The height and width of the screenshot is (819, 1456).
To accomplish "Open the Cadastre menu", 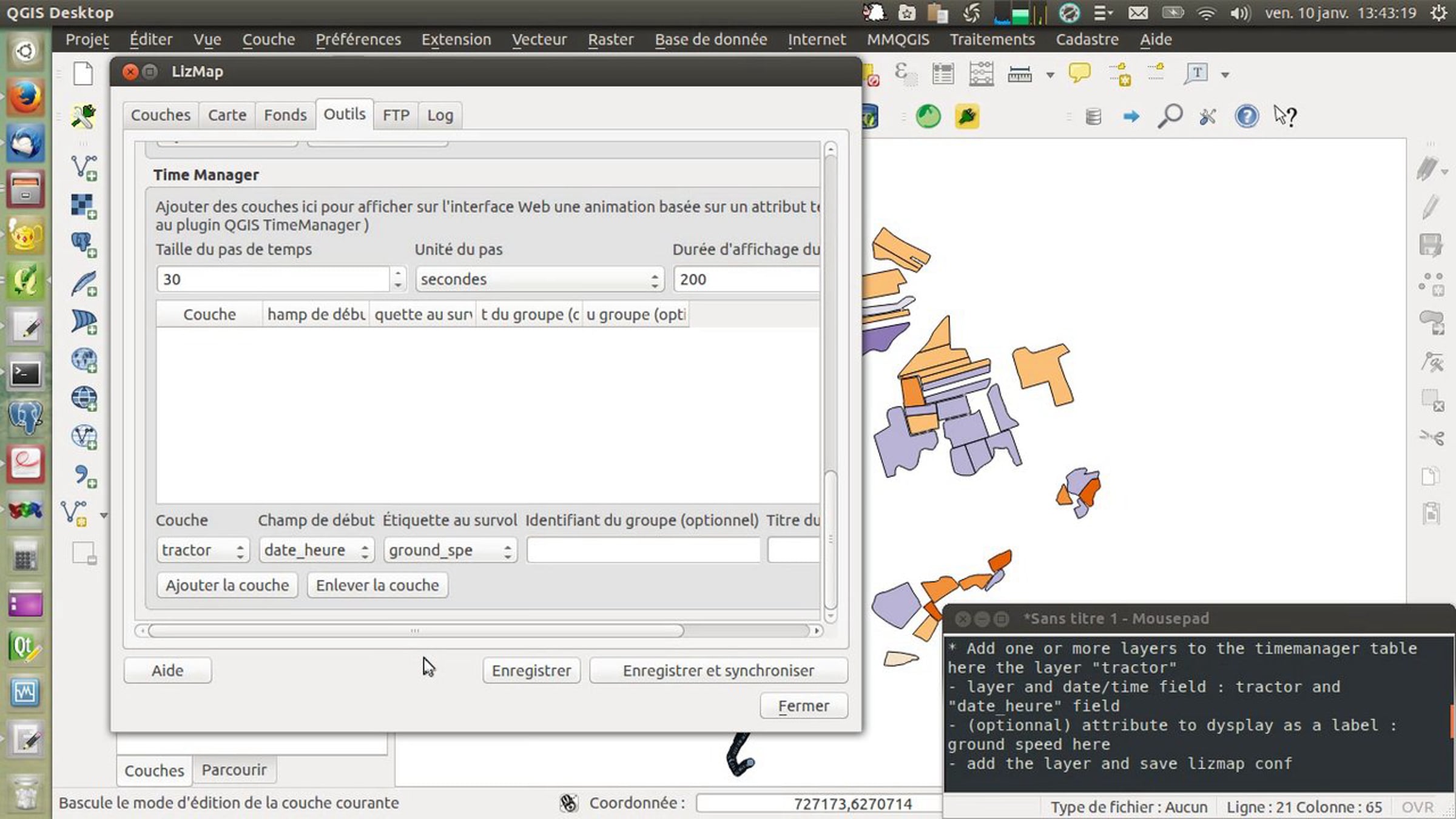I will click(x=1087, y=39).
